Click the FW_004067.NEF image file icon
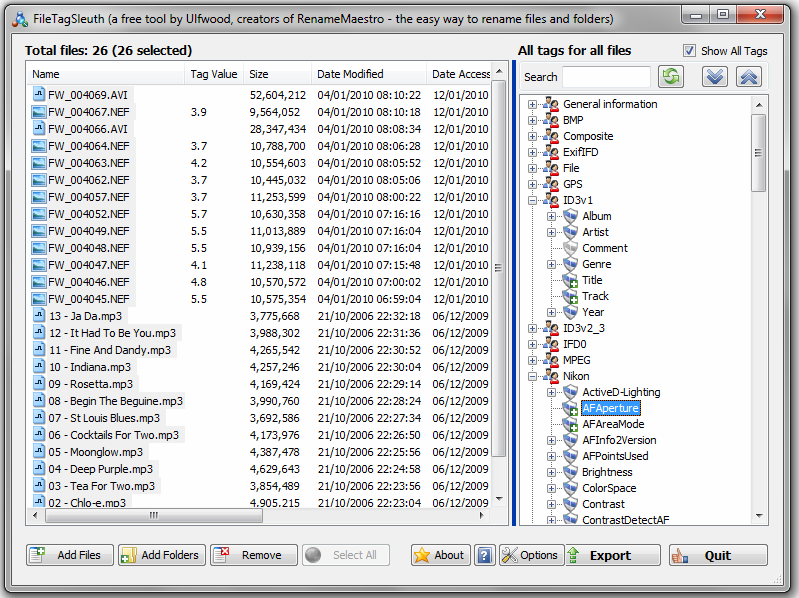 pos(38,112)
